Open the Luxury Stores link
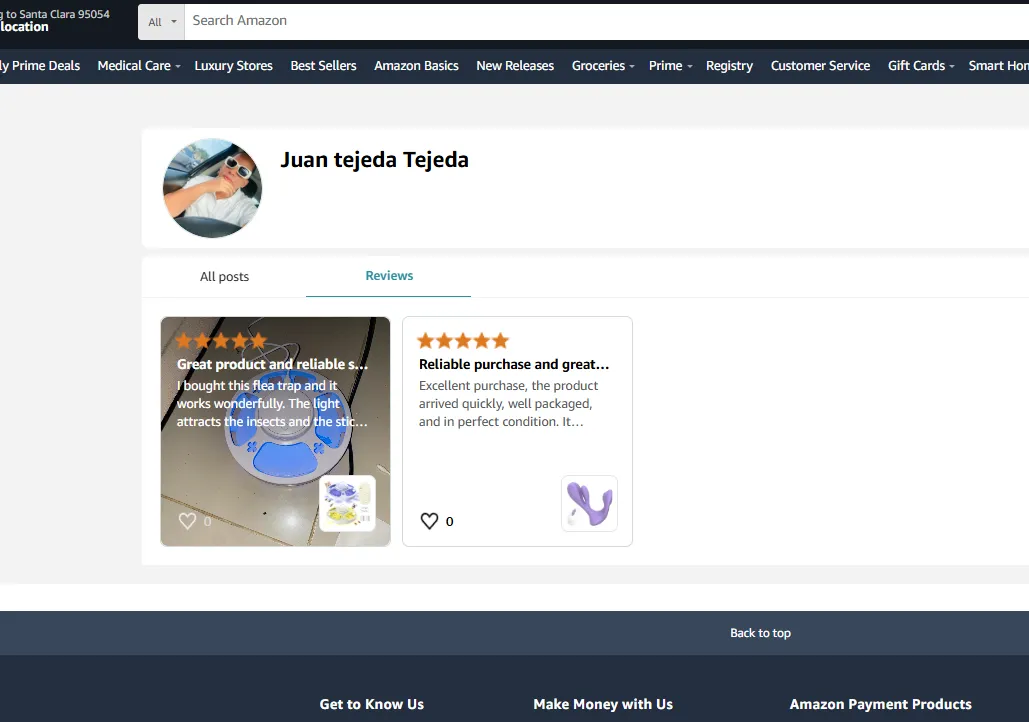Screen dimensions: 1029x722 [x=233, y=65]
